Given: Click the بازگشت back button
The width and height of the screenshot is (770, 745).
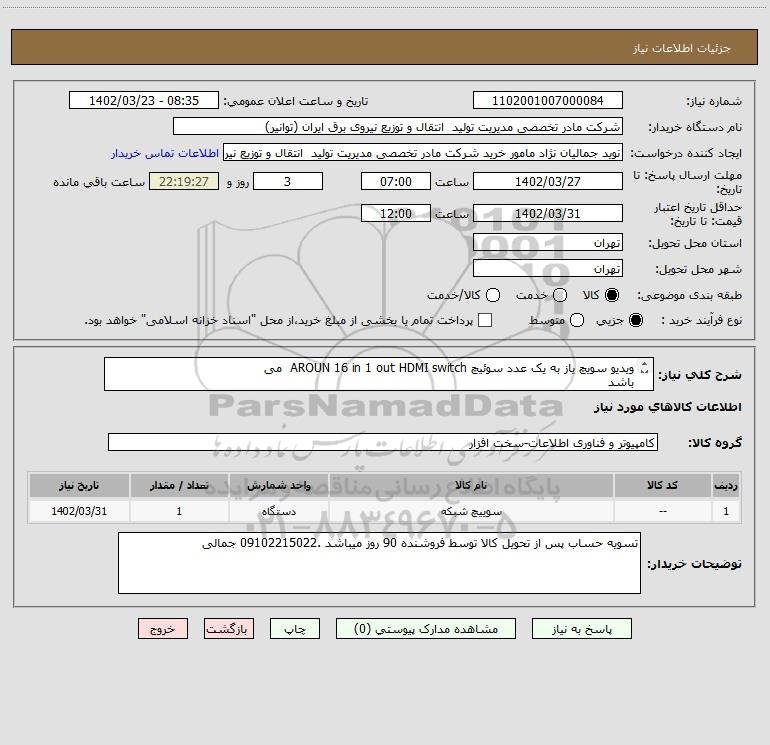Looking at the screenshot, I should (229, 629).
